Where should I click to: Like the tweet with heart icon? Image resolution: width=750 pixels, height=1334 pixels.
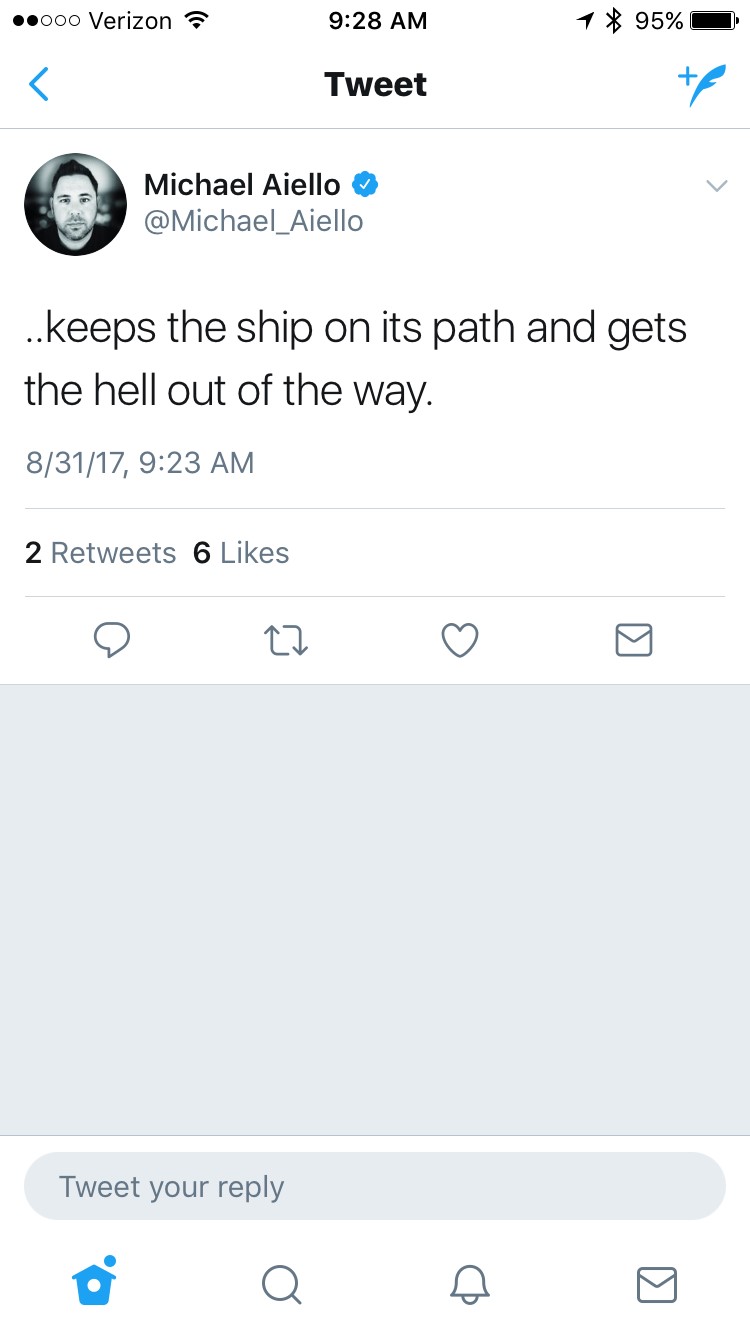tap(460, 640)
